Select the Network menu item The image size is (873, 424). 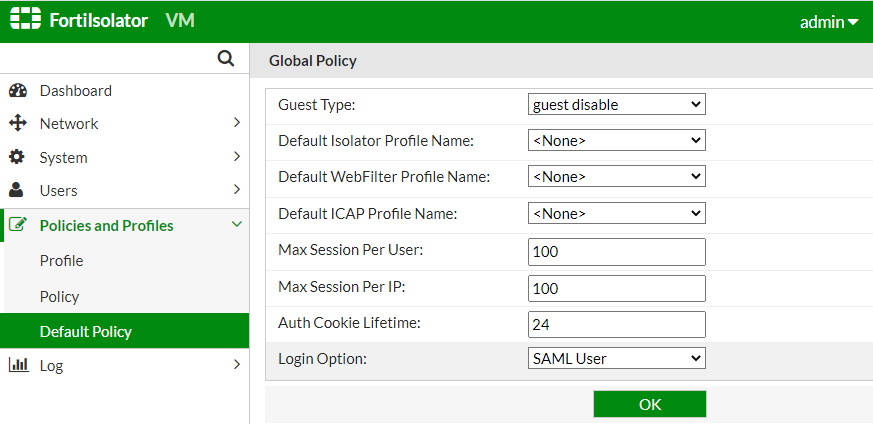[x=125, y=124]
